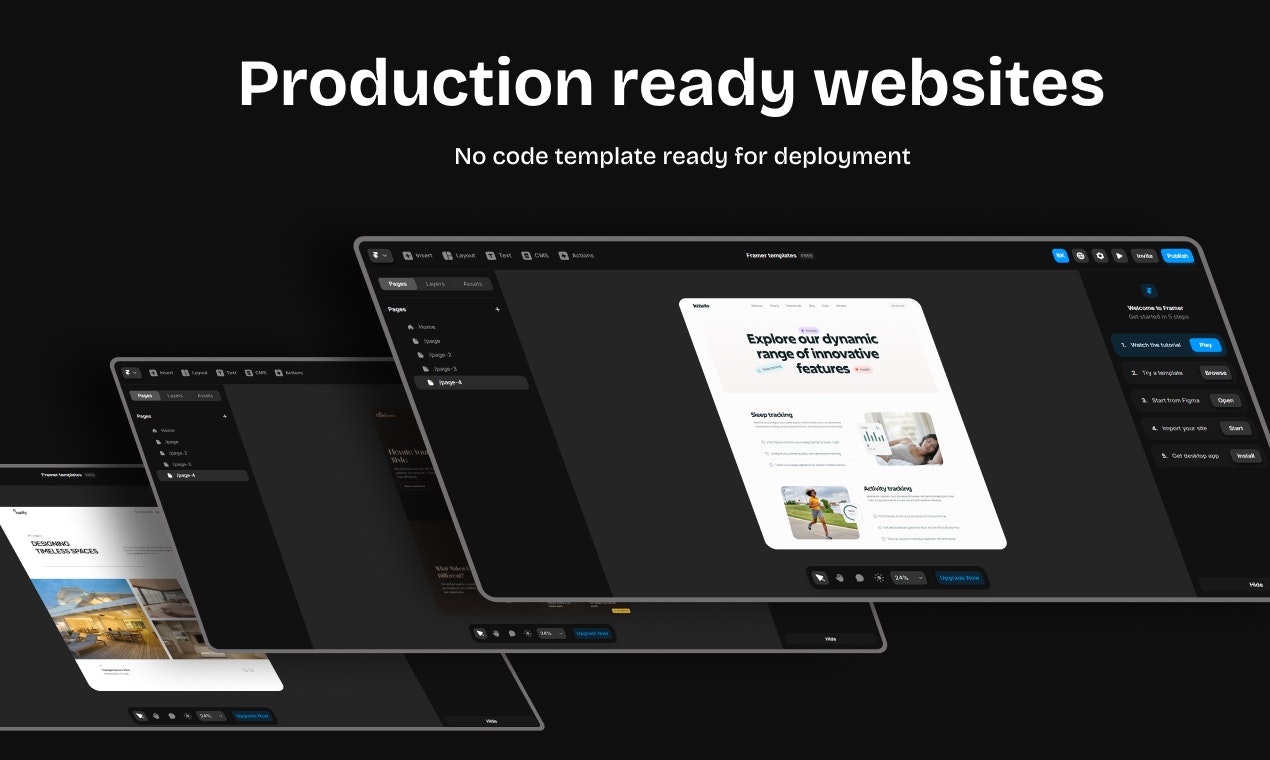The width and height of the screenshot is (1270, 760).
Task: Click Start button for Import your site
Action: pyautogui.click(x=1236, y=428)
